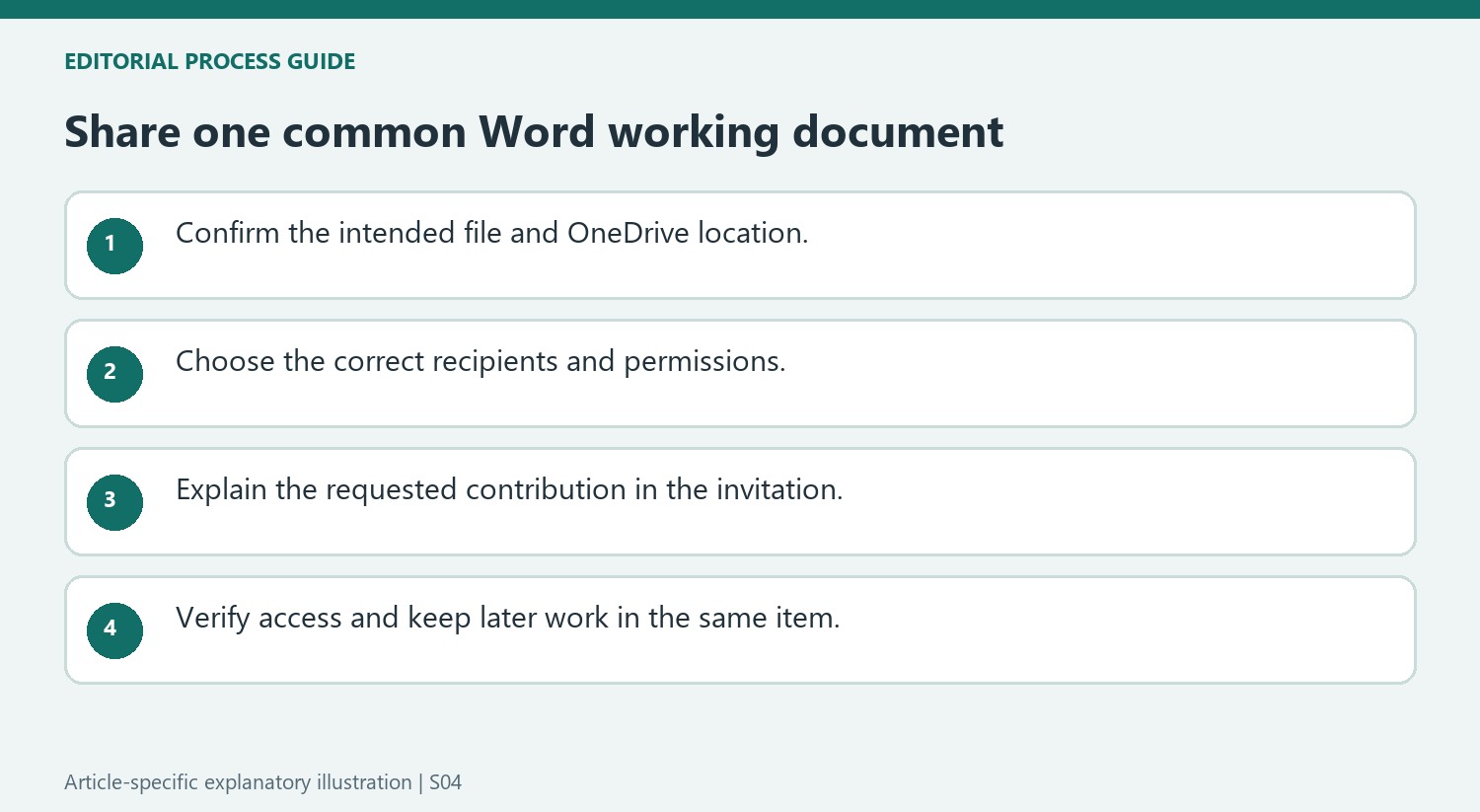Screen dimensions: 1480x812
Task: Select 'Explain the requested contribution in the invitation.'
Action: 509,489
